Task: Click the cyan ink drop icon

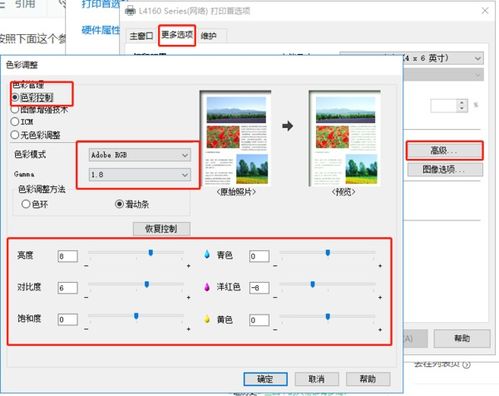Action: (207, 255)
